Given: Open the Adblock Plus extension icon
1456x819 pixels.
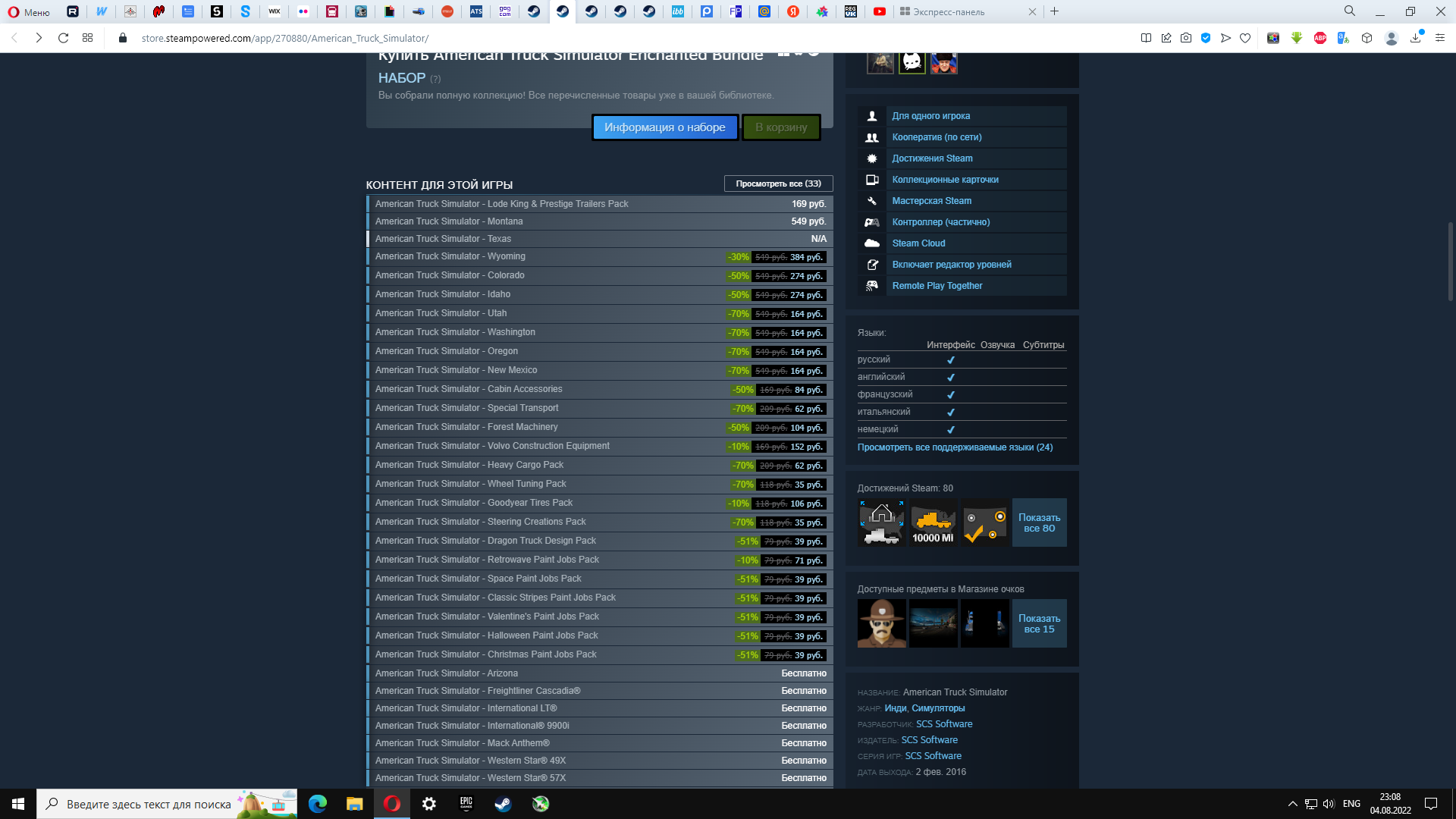Looking at the screenshot, I should (x=1319, y=38).
